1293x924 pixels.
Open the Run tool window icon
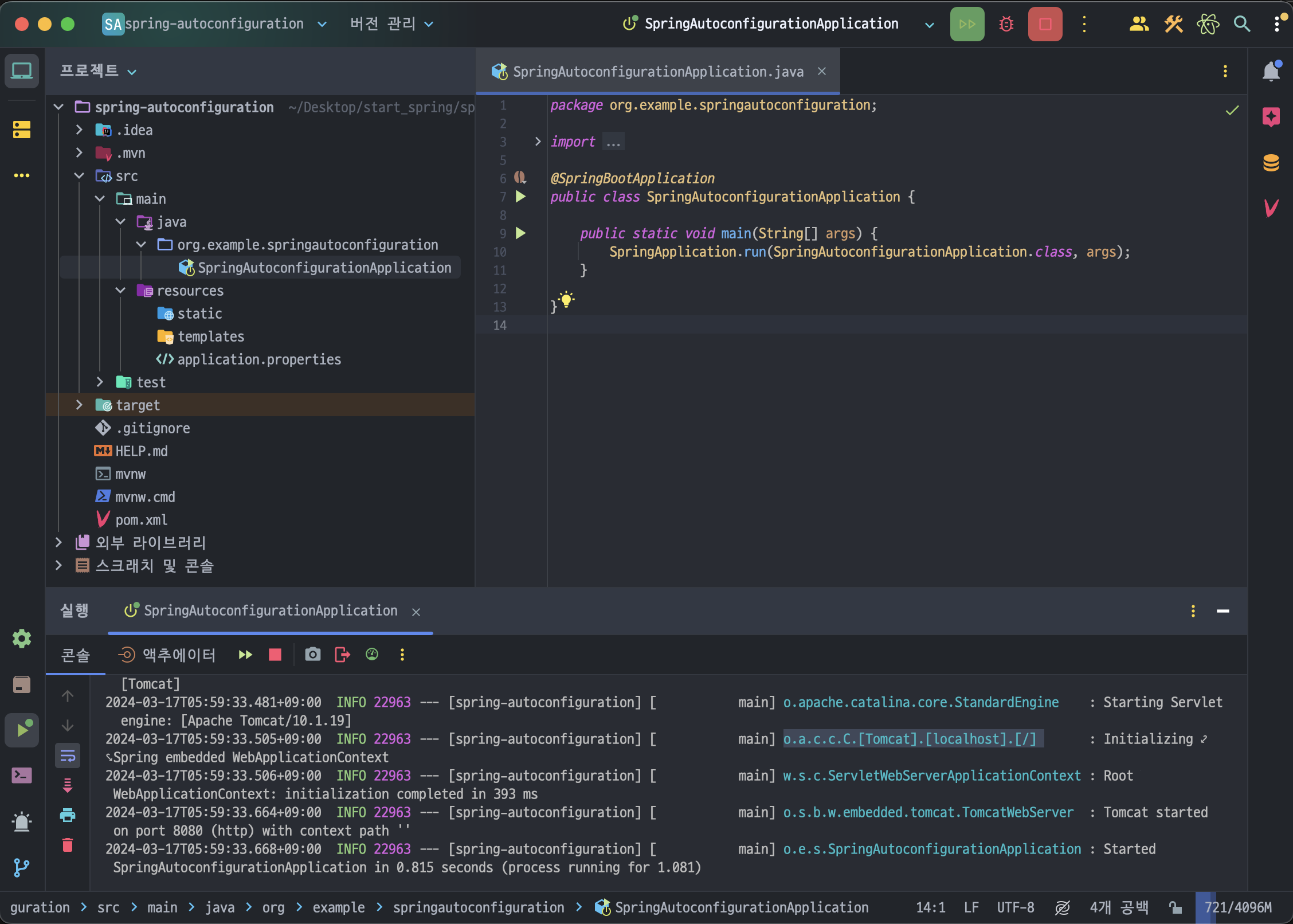pos(22,730)
